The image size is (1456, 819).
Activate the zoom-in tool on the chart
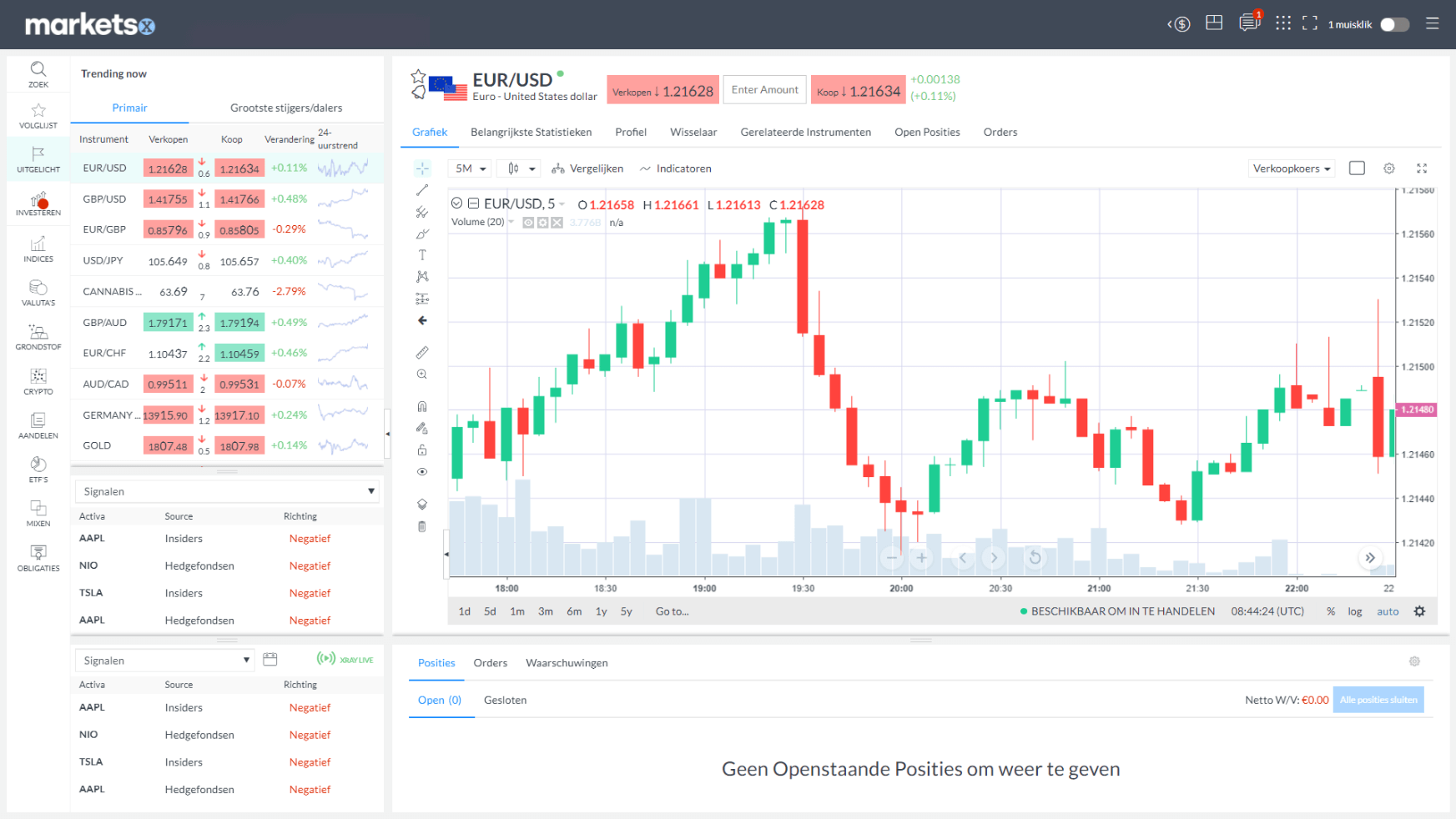(x=422, y=374)
